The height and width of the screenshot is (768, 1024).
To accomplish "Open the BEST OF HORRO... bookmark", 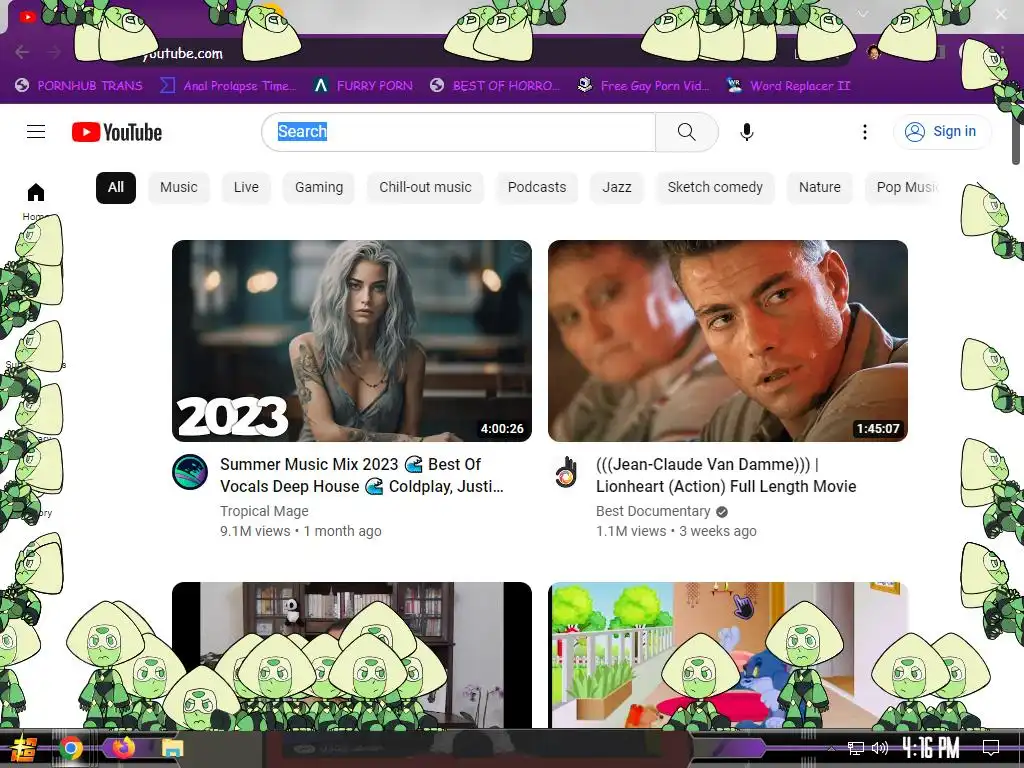I will 495,86.
